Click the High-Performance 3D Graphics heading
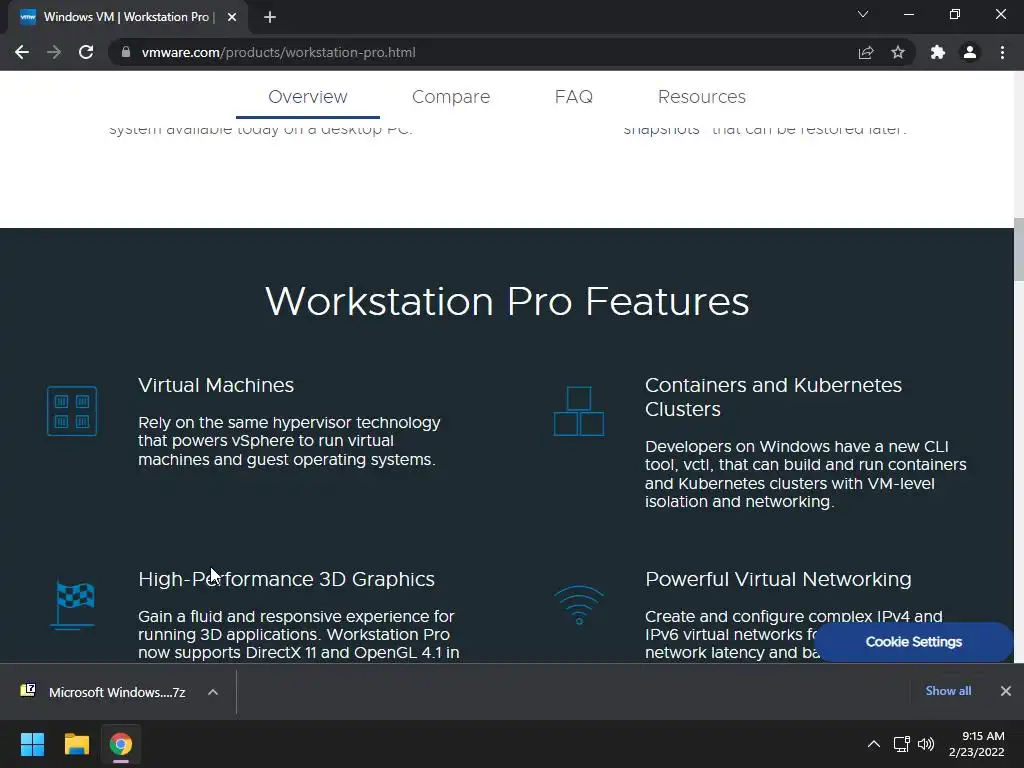 pos(286,579)
